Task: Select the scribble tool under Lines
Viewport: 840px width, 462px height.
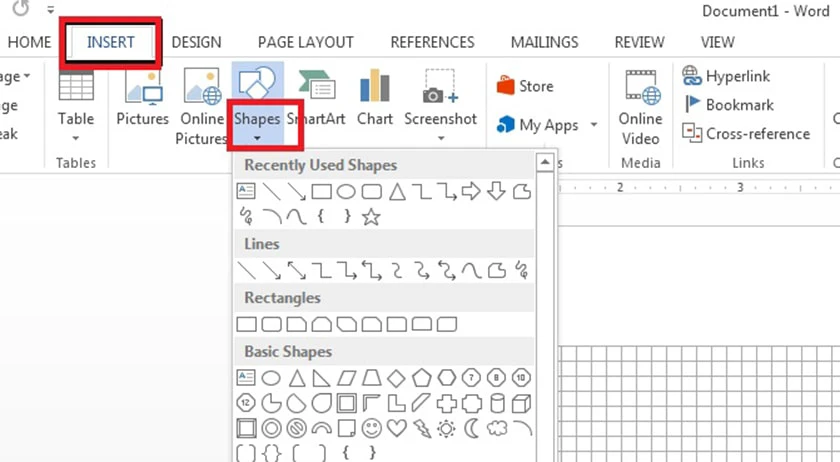Action: (x=521, y=271)
